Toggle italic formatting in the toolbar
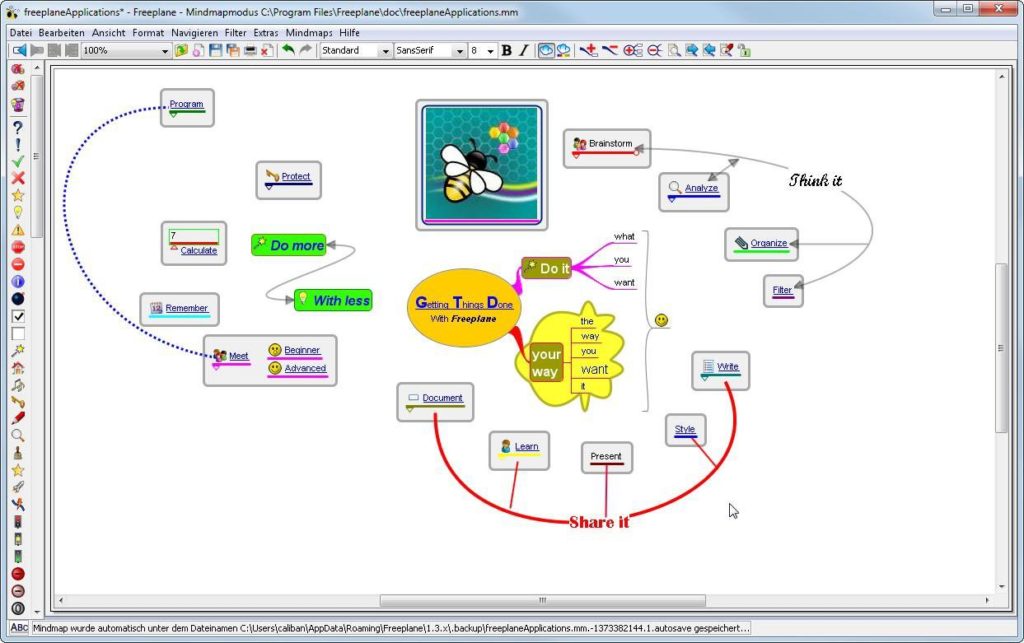The image size is (1024, 643). [x=523, y=50]
